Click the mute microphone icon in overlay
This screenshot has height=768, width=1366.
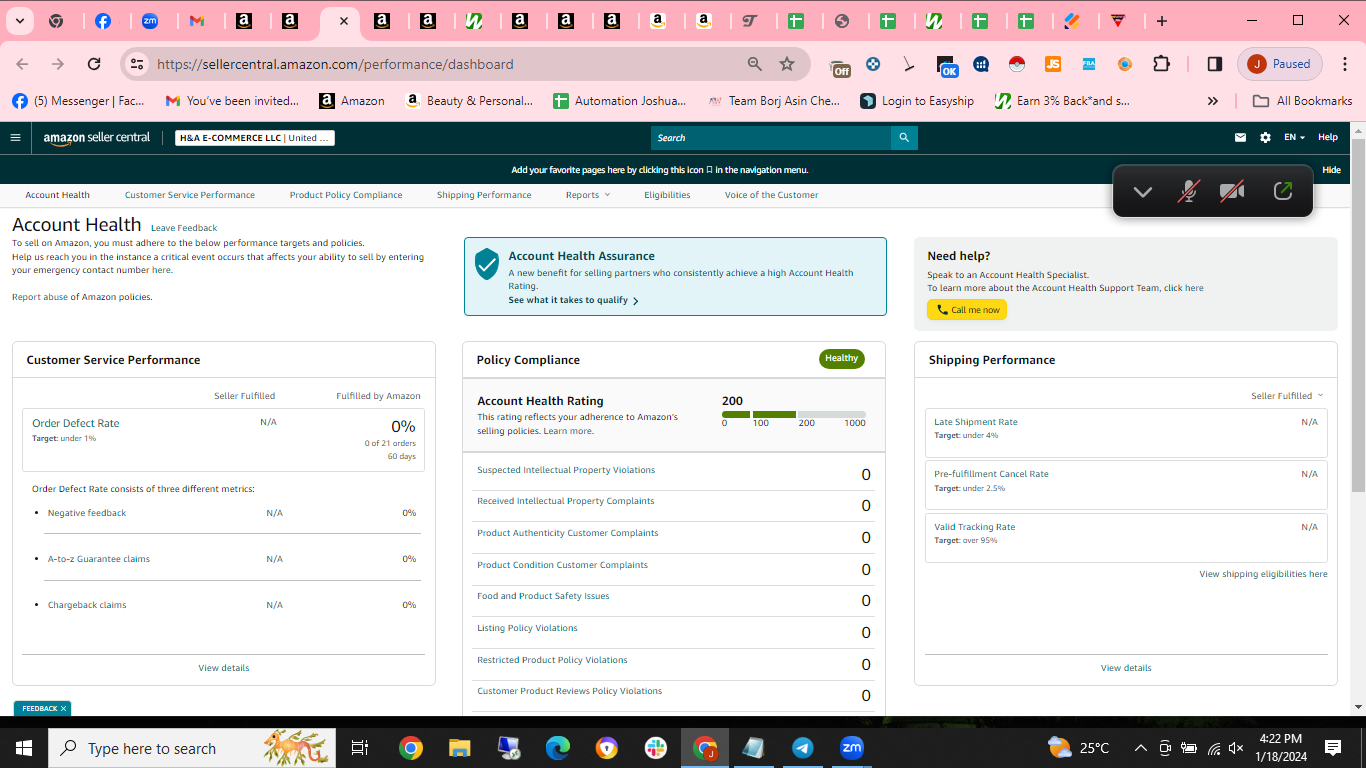(x=1188, y=191)
